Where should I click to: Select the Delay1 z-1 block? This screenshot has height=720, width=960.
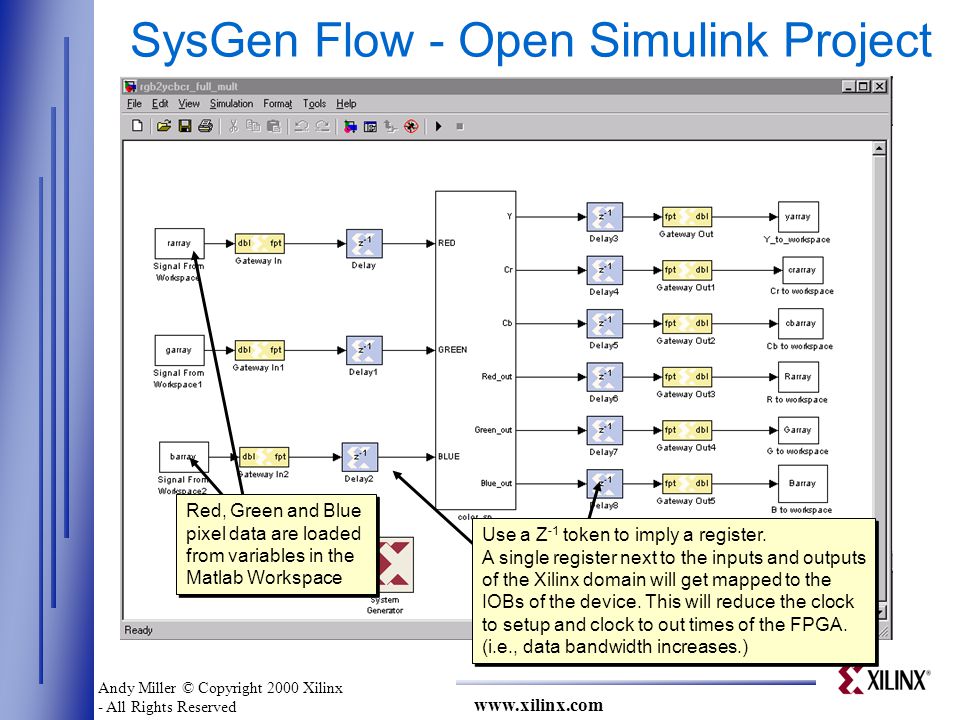pos(364,350)
